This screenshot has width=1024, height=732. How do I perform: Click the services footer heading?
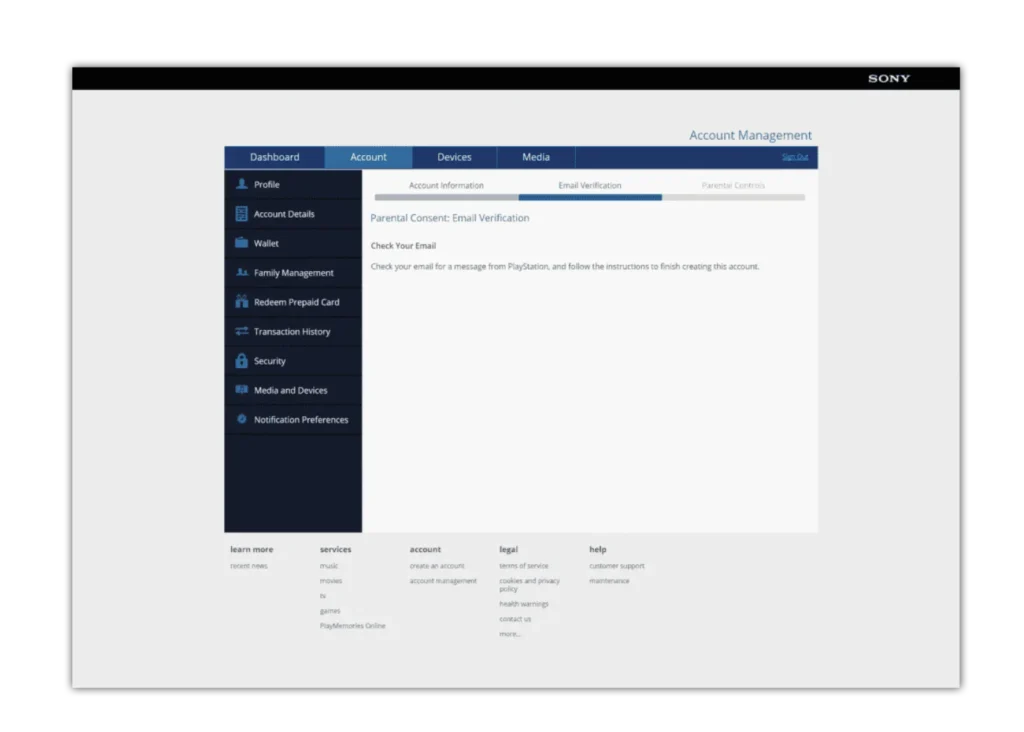click(x=336, y=550)
